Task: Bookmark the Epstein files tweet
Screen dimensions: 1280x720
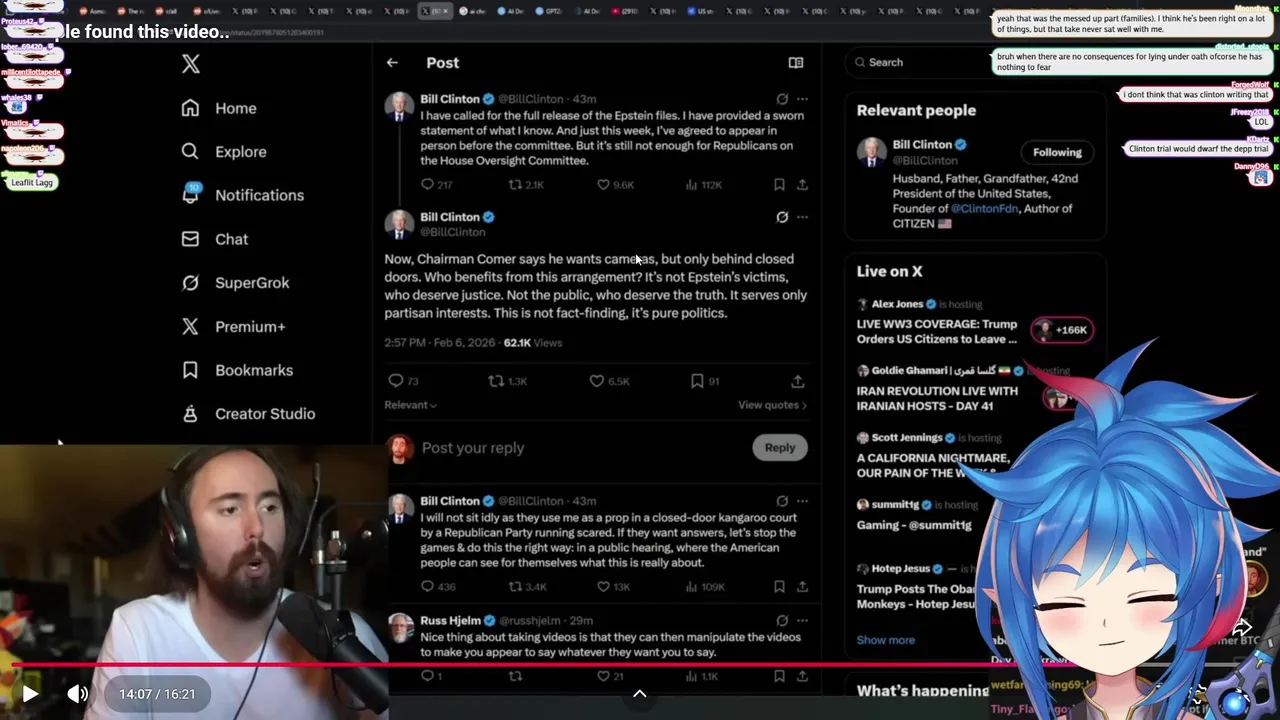Action: pyautogui.click(x=779, y=185)
